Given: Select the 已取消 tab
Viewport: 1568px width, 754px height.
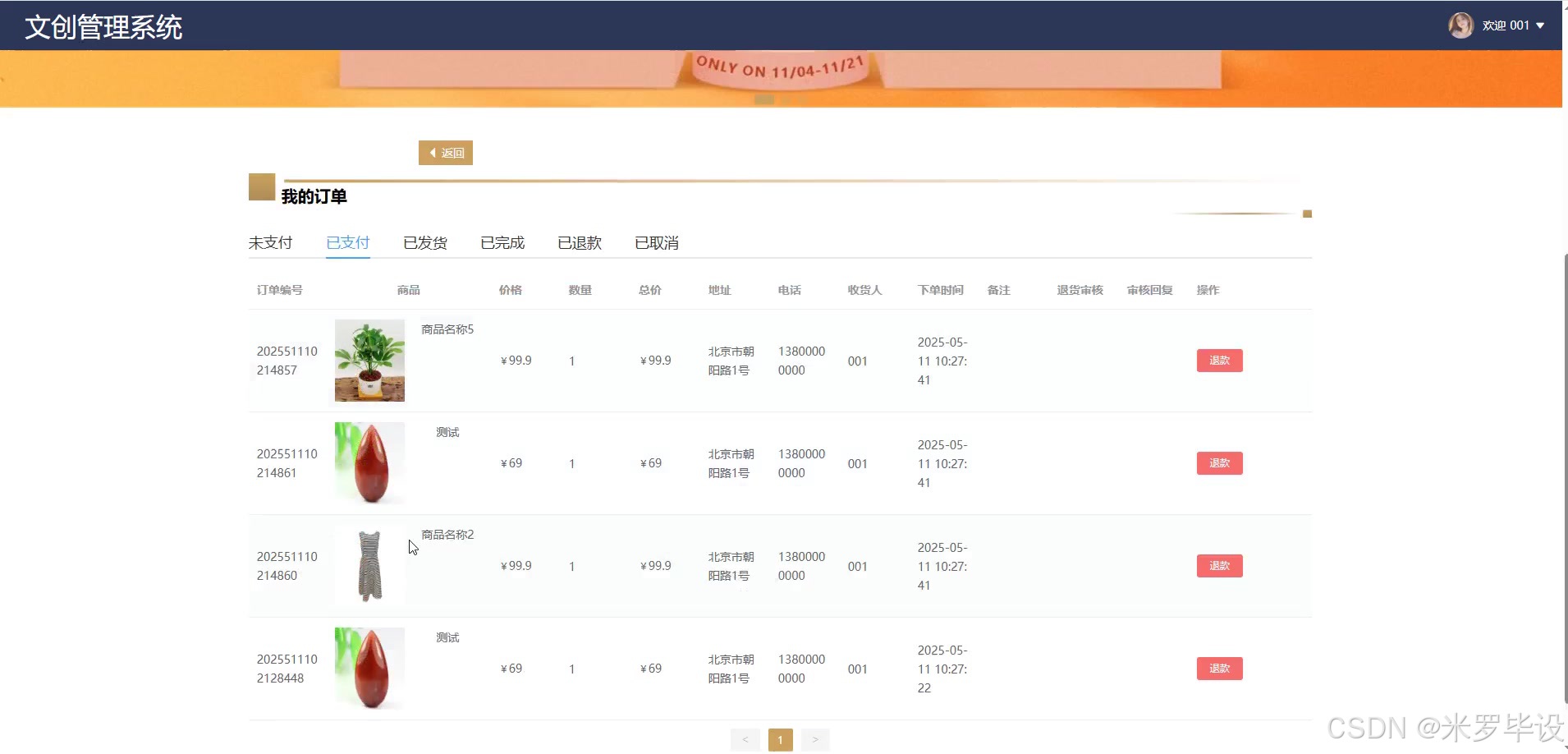Looking at the screenshot, I should coord(657,243).
